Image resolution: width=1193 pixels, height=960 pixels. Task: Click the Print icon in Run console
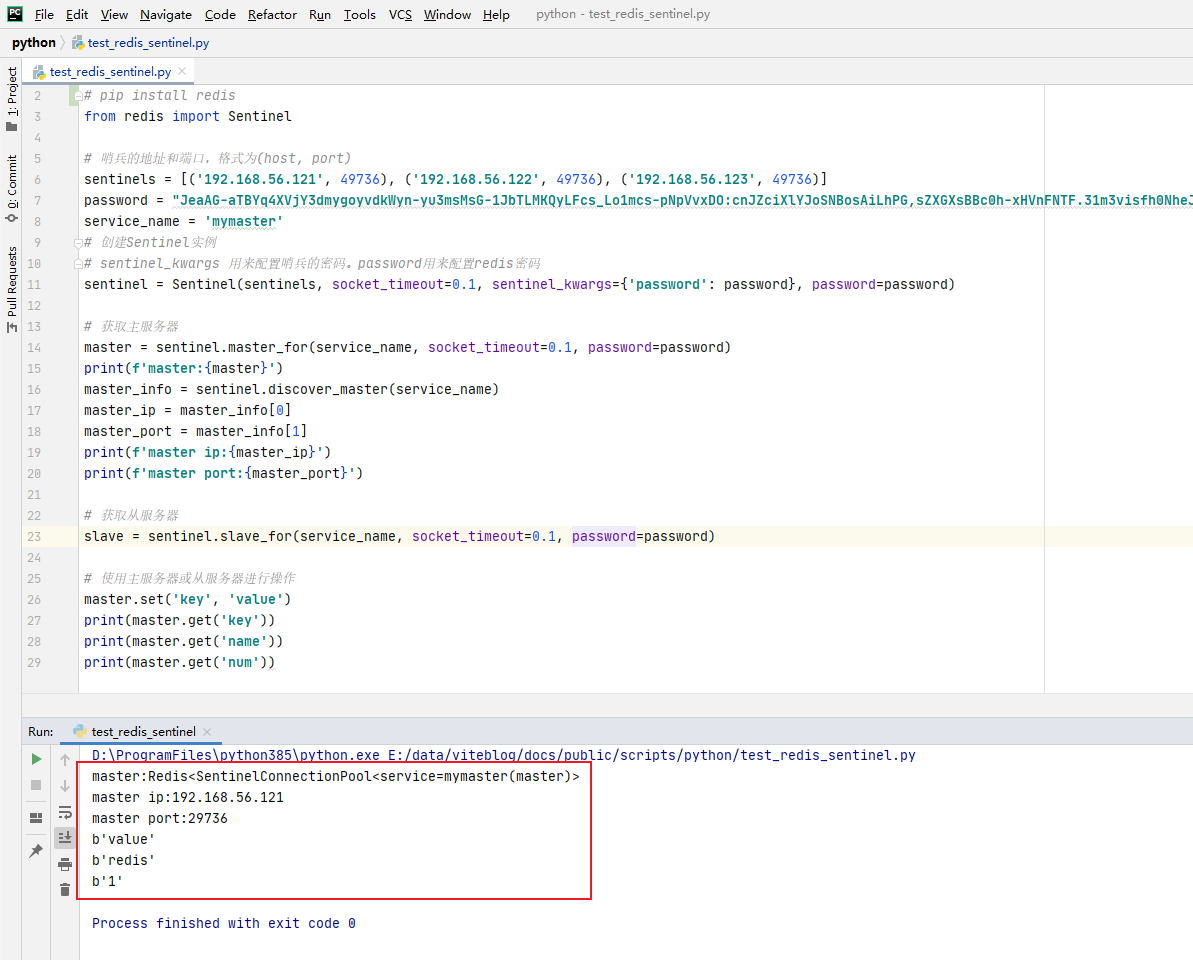(65, 864)
